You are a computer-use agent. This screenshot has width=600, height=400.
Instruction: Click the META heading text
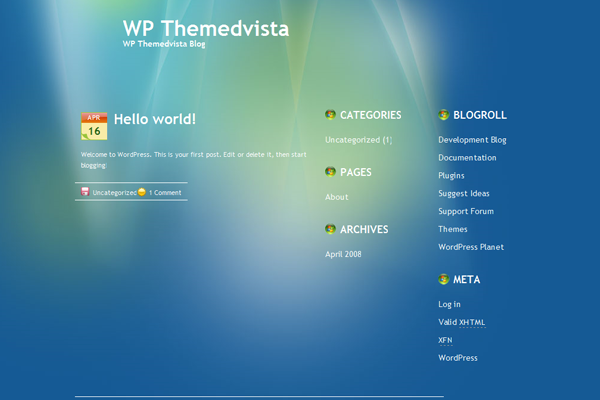point(466,279)
